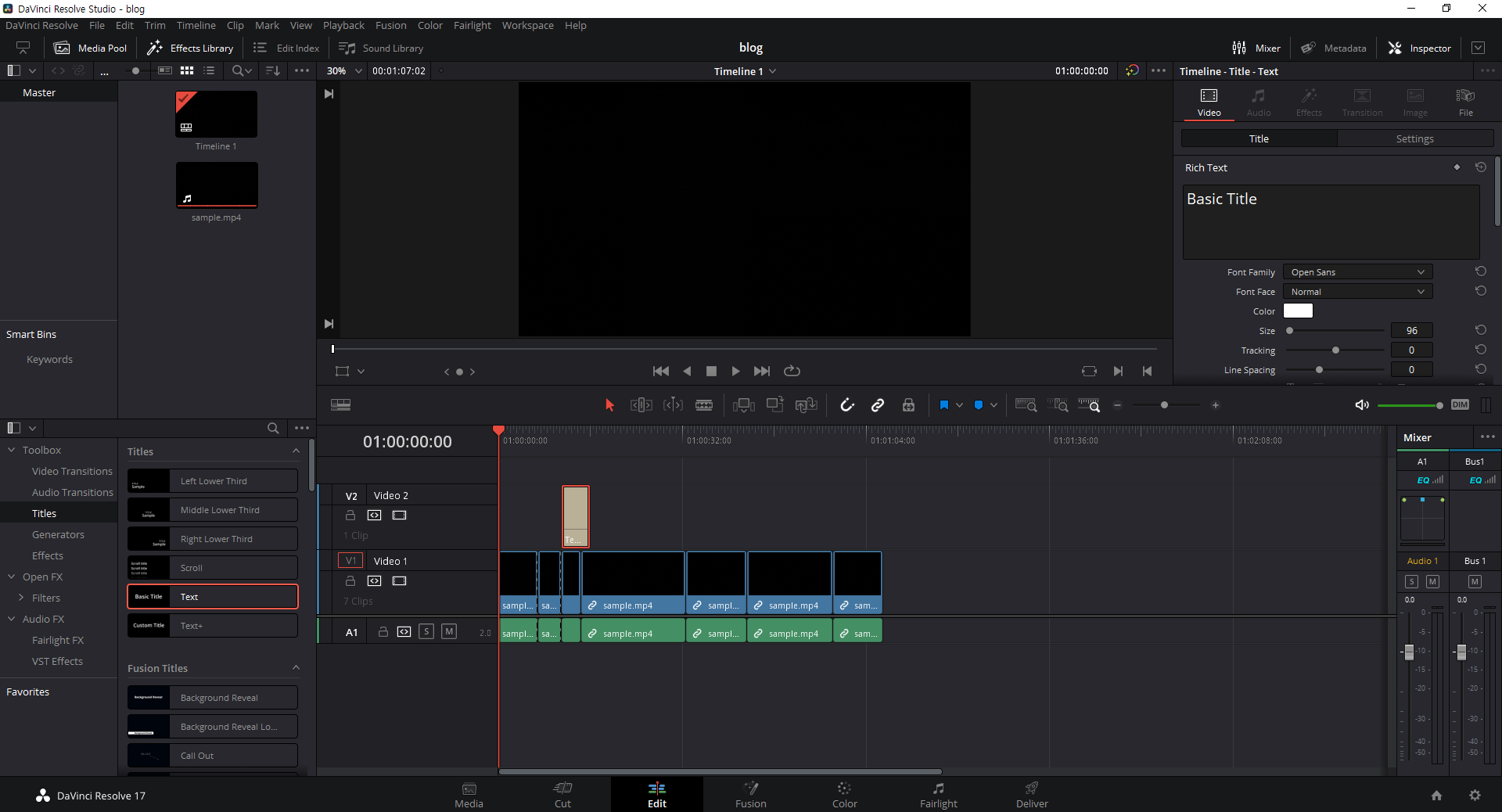Select the arrow Selection Mode tool

point(609,404)
